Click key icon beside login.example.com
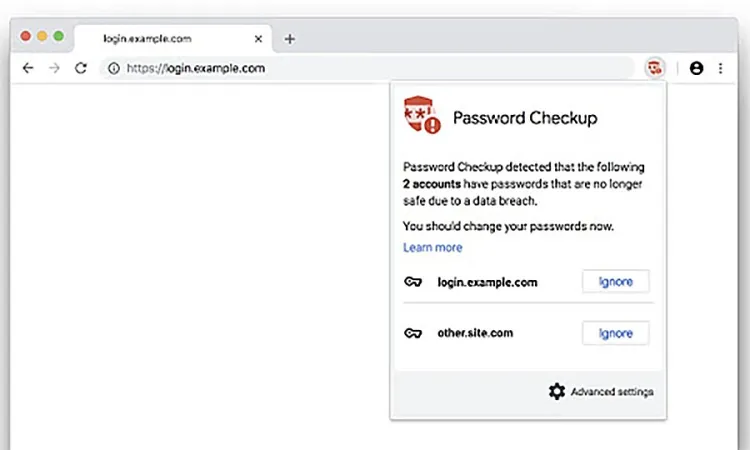 pyautogui.click(x=414, y=282)
